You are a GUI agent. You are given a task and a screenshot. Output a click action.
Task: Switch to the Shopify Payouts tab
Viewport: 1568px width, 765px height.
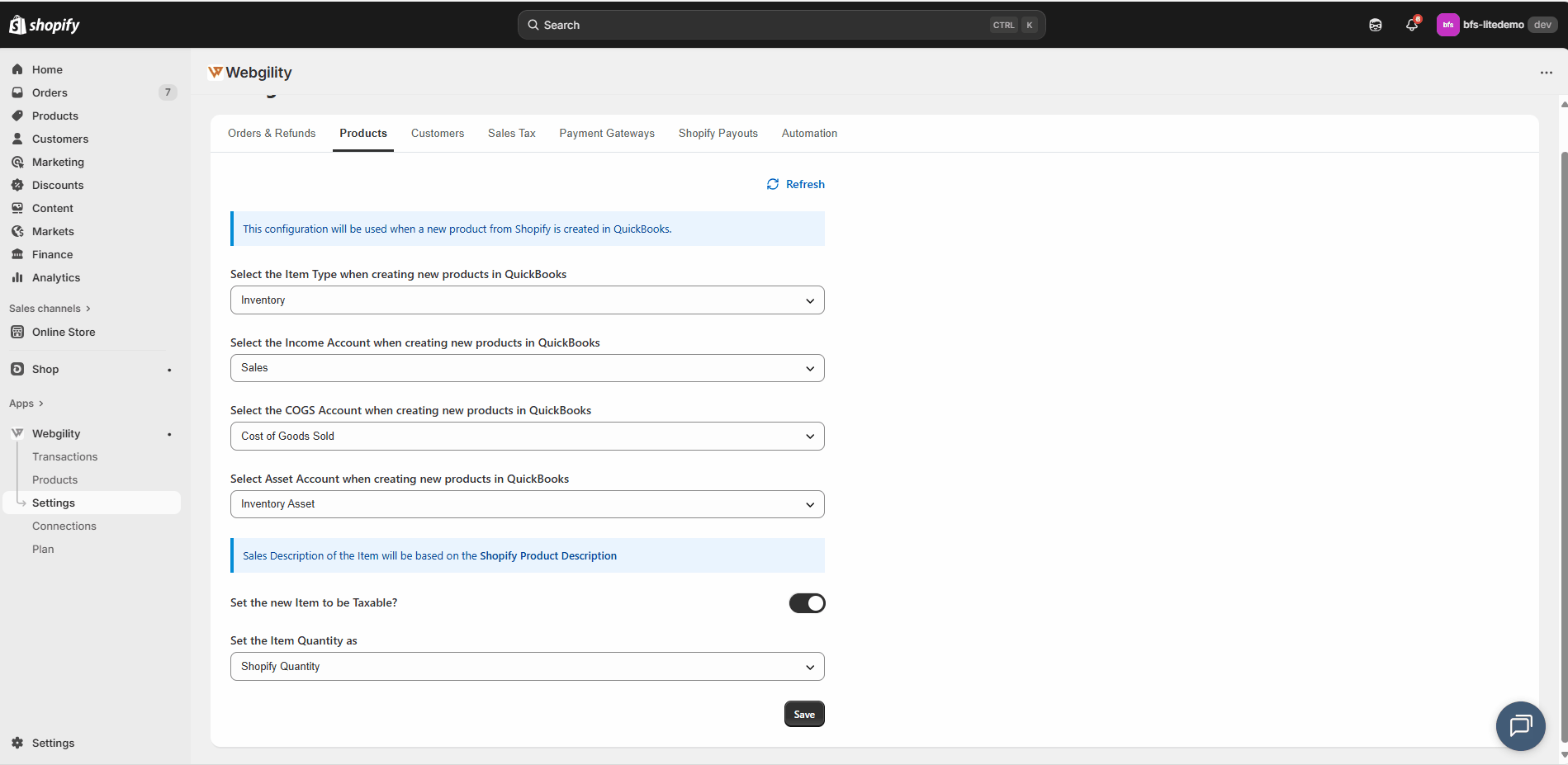coord(718,134)
